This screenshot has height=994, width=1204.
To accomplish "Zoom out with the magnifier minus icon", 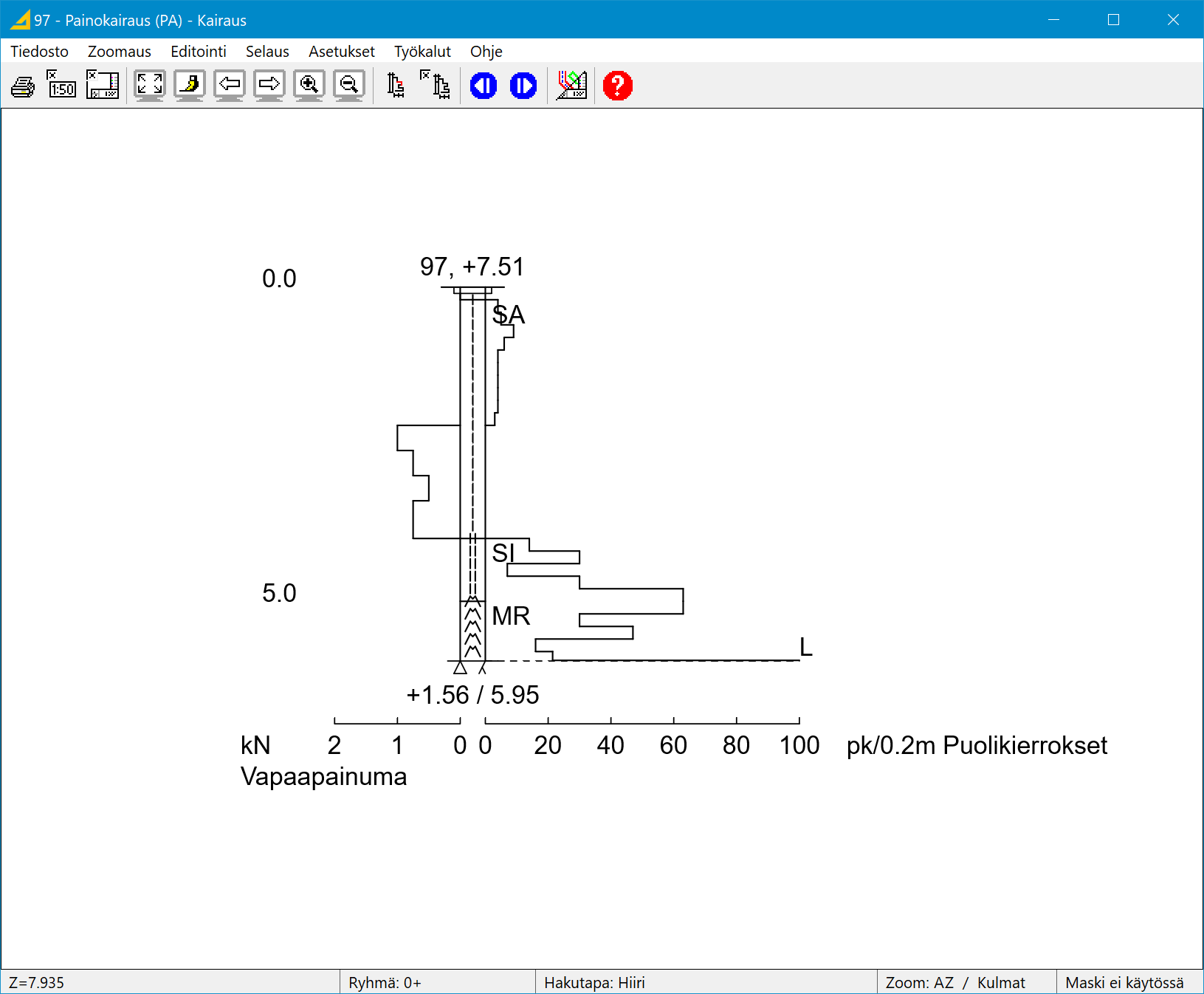I will (x=348, y=86).
